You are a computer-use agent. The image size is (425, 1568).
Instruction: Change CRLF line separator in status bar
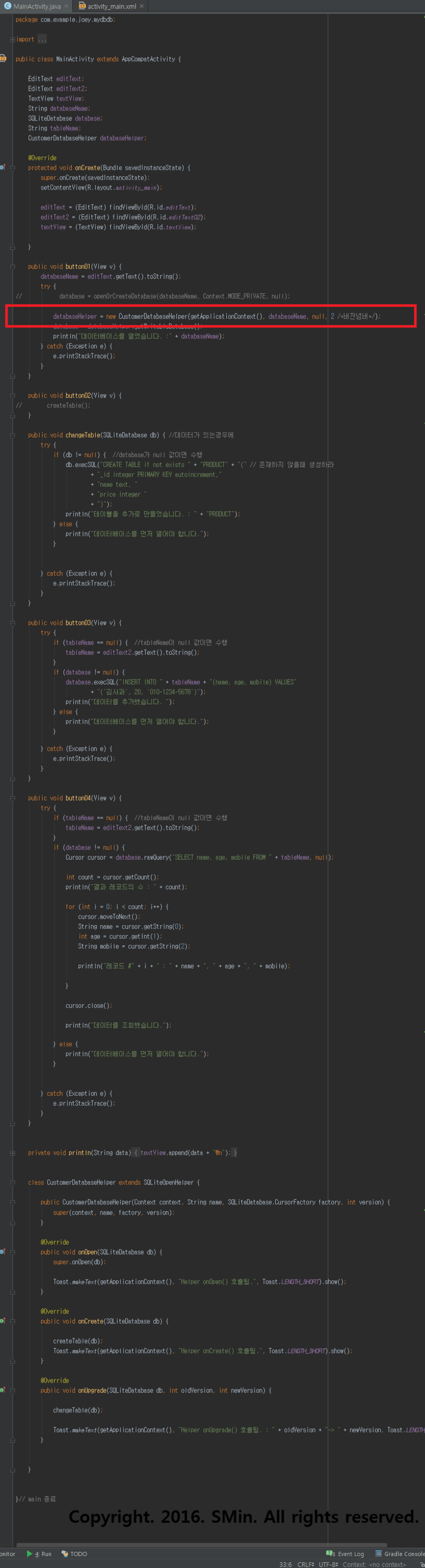click(306, 1565)
